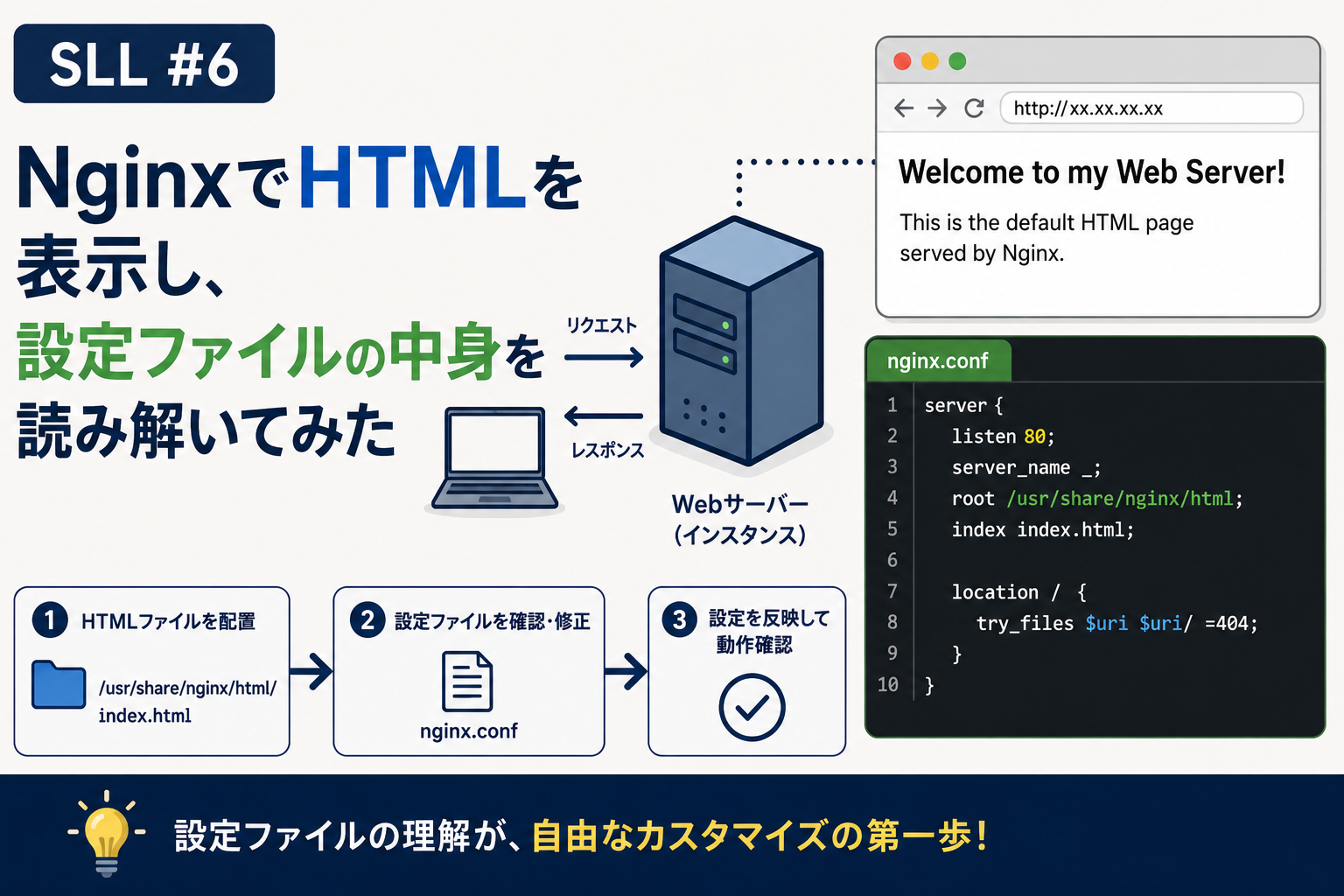This screenshot has height=896, width=1344.
Task: Click the blue folder icon
Action: click(59, 684)
